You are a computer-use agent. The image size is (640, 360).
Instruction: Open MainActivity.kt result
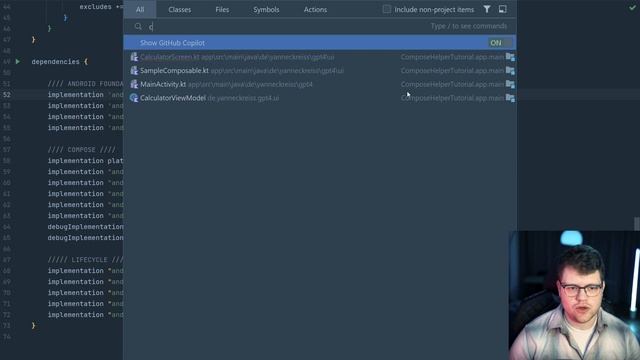coord(320,84)
